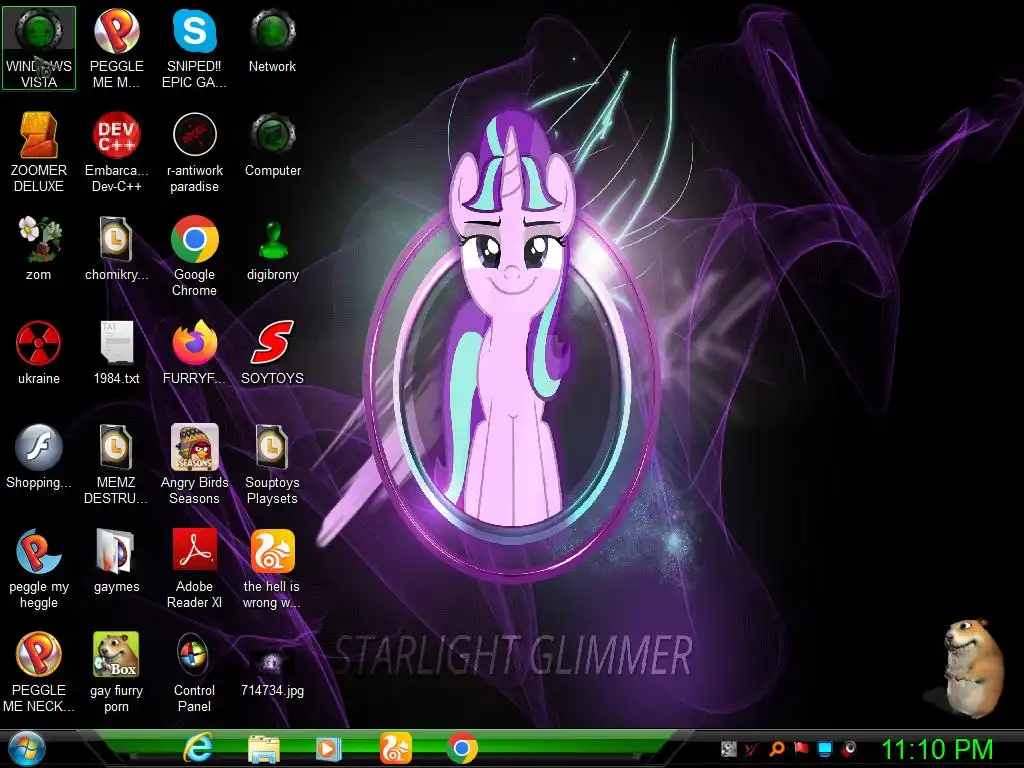Select the MEMZ DESTRU... file icon
This screenshot has height=768, width=1024.
click(116, 464)
